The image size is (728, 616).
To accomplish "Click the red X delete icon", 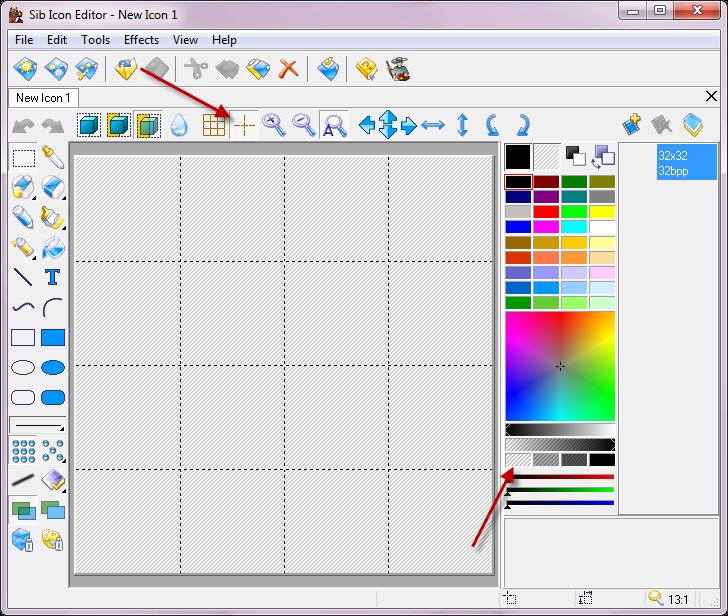I will pos(288,69).
